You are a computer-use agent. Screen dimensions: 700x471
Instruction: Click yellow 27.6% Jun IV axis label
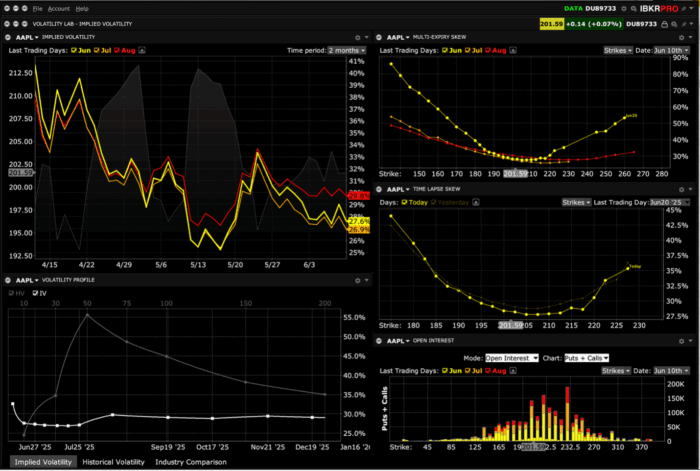[358, 221]
